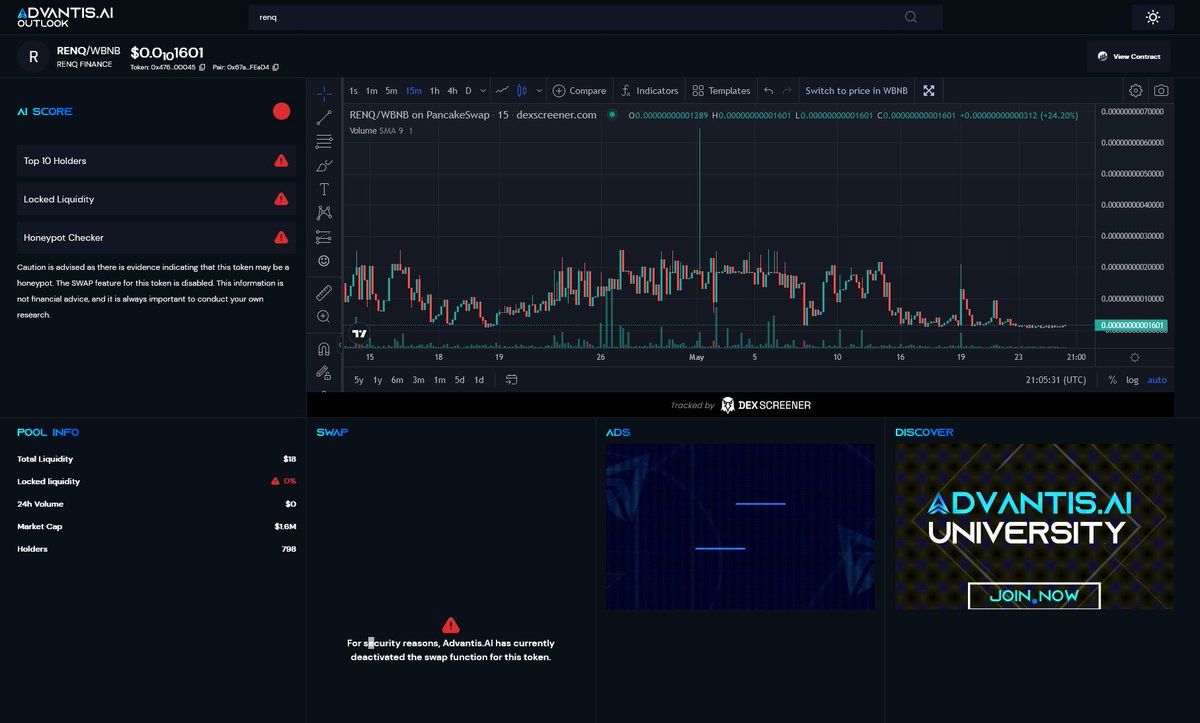
Task: Open the Fibonacci/gann tools icon
Action: [x=323, y=141]
